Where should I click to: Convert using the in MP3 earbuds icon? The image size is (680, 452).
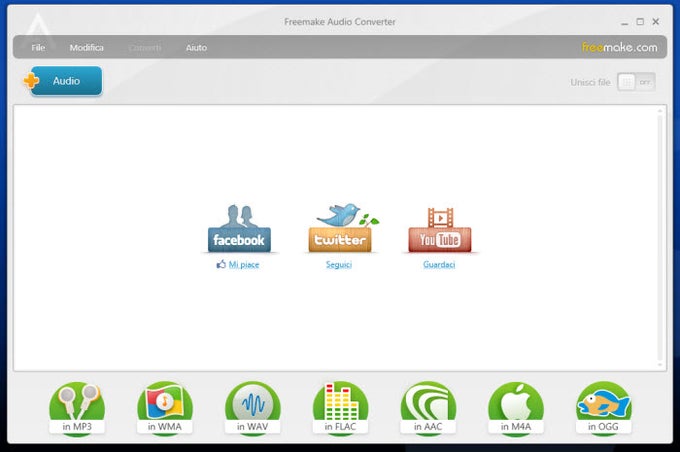77,408
